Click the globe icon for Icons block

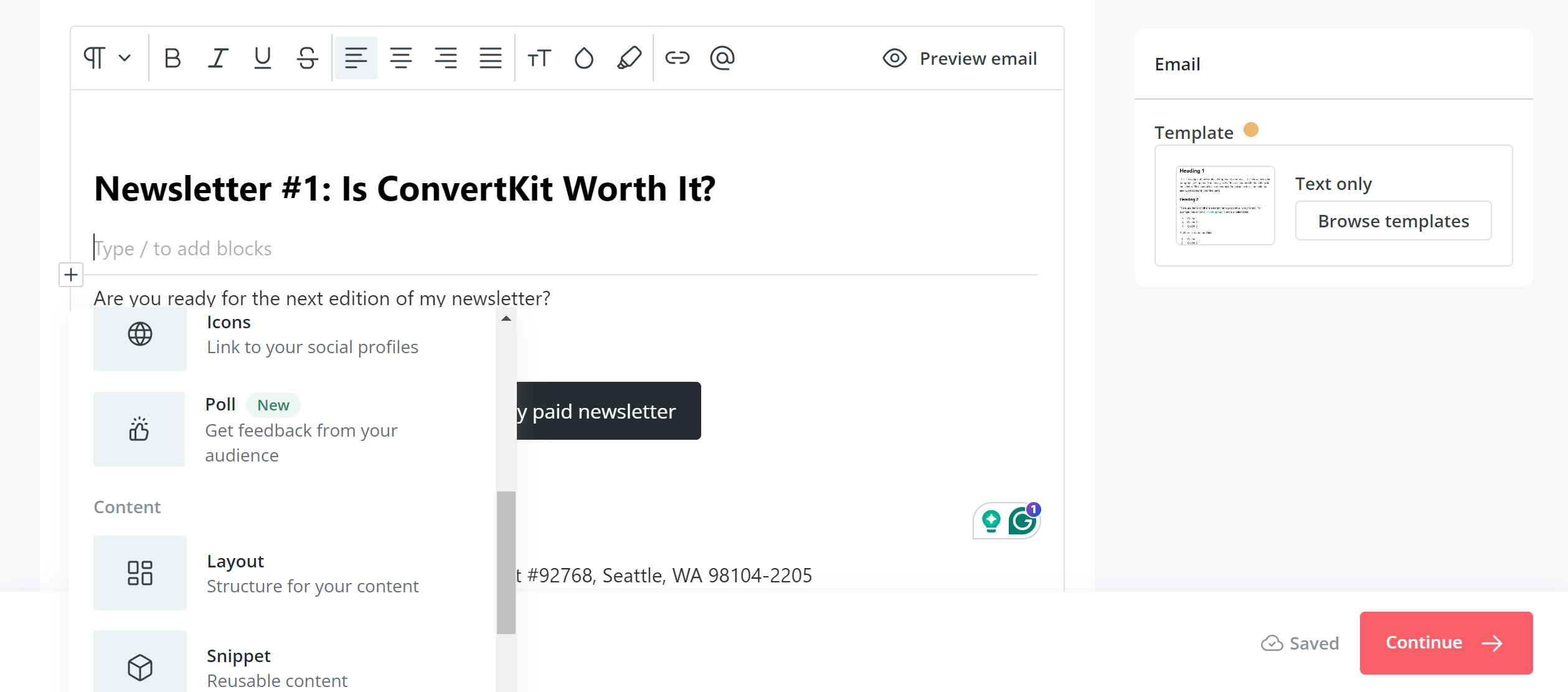click(x=140, y=334)
